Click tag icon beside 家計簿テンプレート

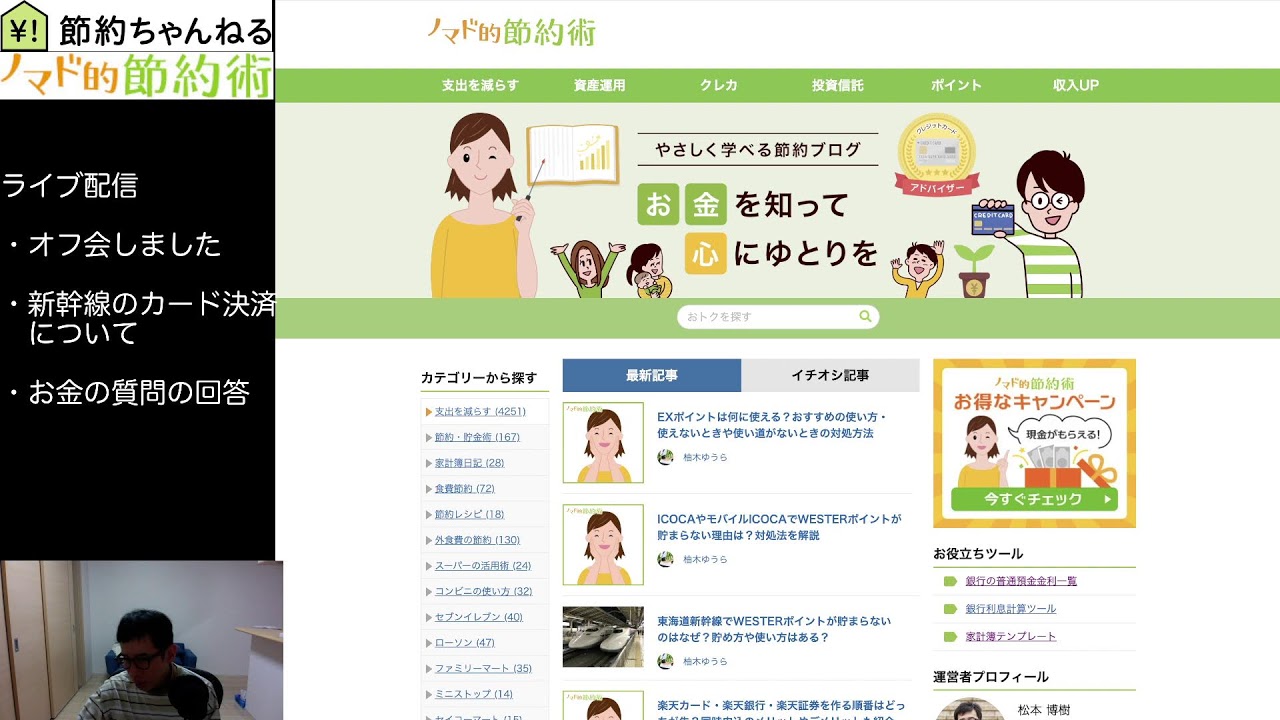point(950,637)
